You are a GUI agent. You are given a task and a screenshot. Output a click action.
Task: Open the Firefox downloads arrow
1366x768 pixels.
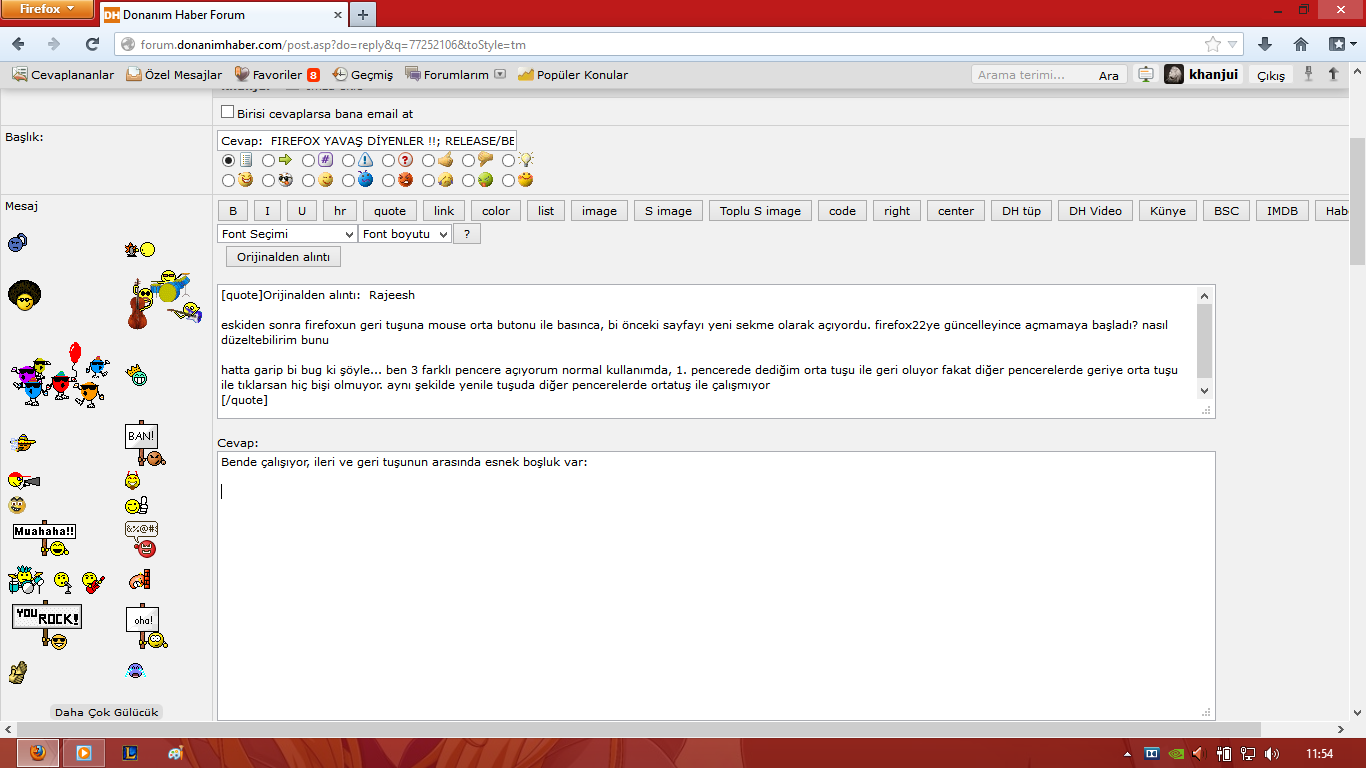1265,44
